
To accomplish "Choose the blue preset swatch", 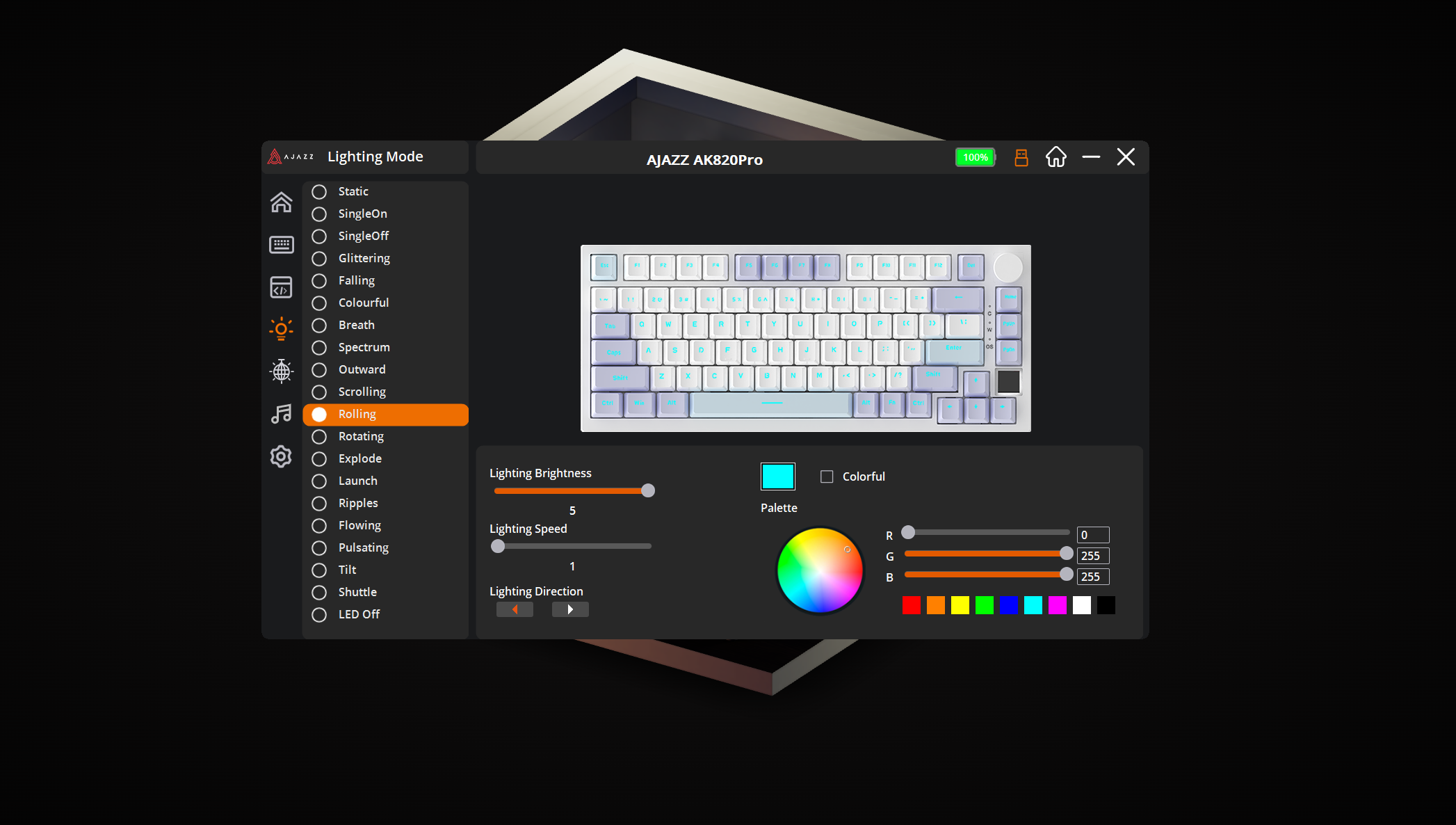I will point(1009,605).
